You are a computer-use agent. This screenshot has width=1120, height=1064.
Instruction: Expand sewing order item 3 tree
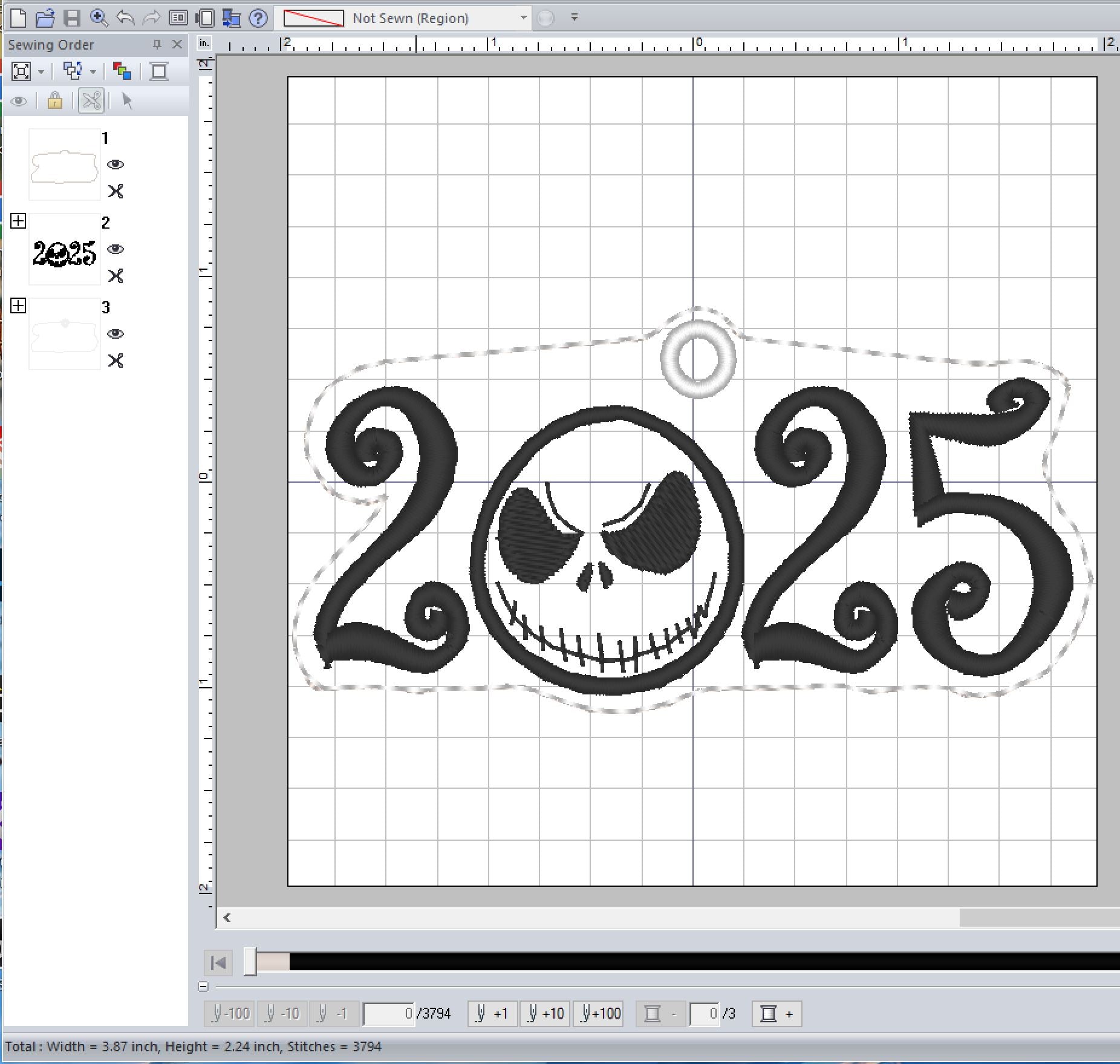click(18, 306)
